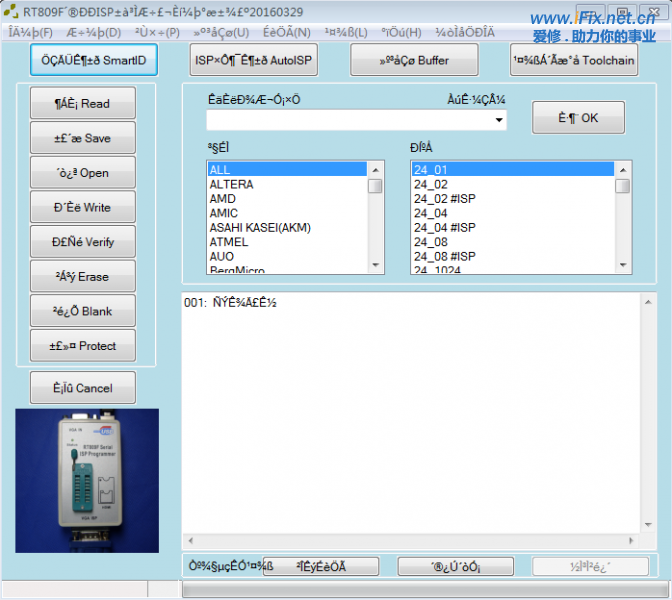Confirm with the OK button
This screenshot has width=672, height=600.
(578, 118)
